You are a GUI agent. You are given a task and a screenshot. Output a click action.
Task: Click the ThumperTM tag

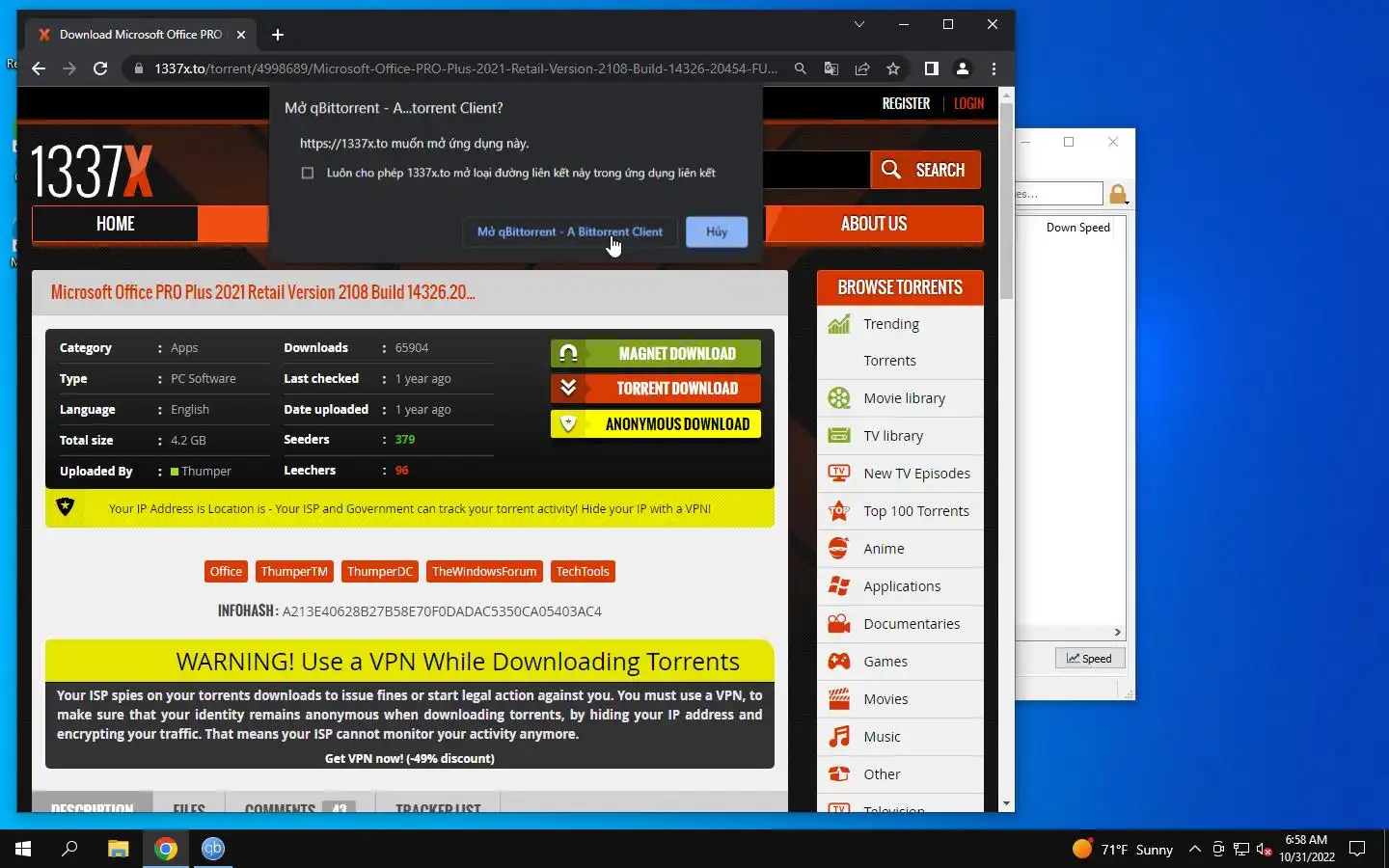(294, 572)
